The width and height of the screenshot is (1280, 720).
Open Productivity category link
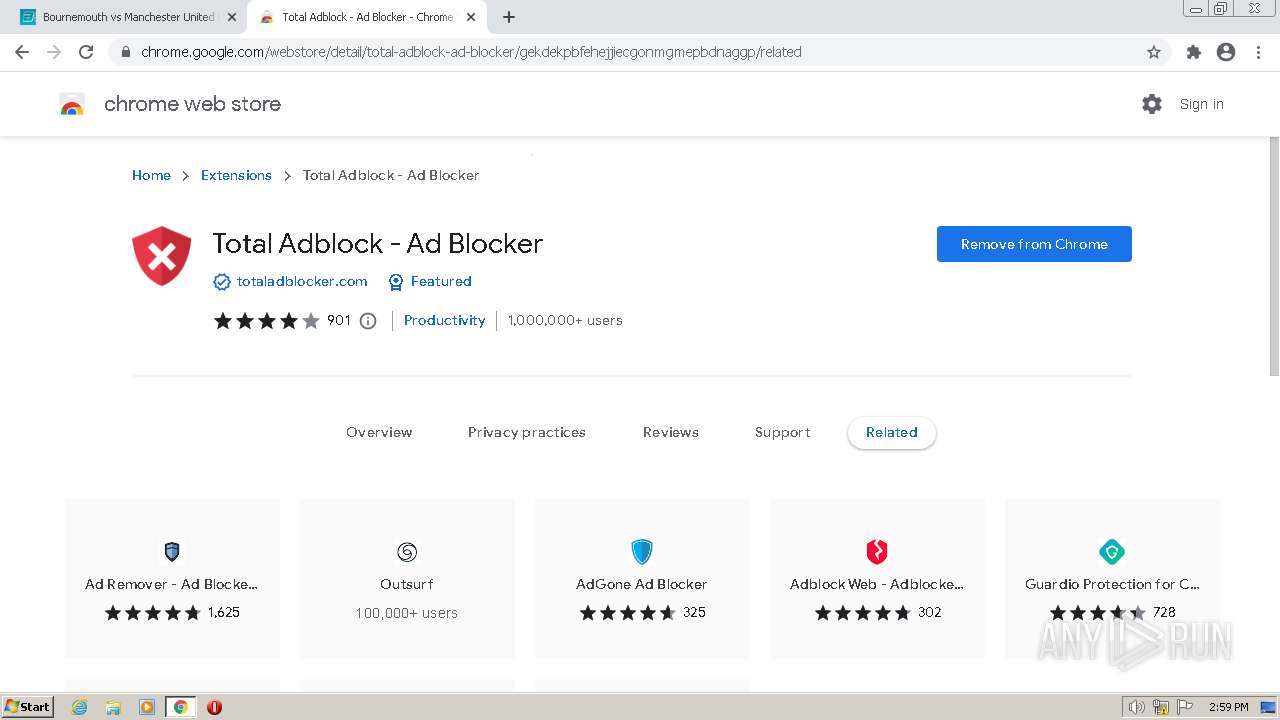(444, 321)
